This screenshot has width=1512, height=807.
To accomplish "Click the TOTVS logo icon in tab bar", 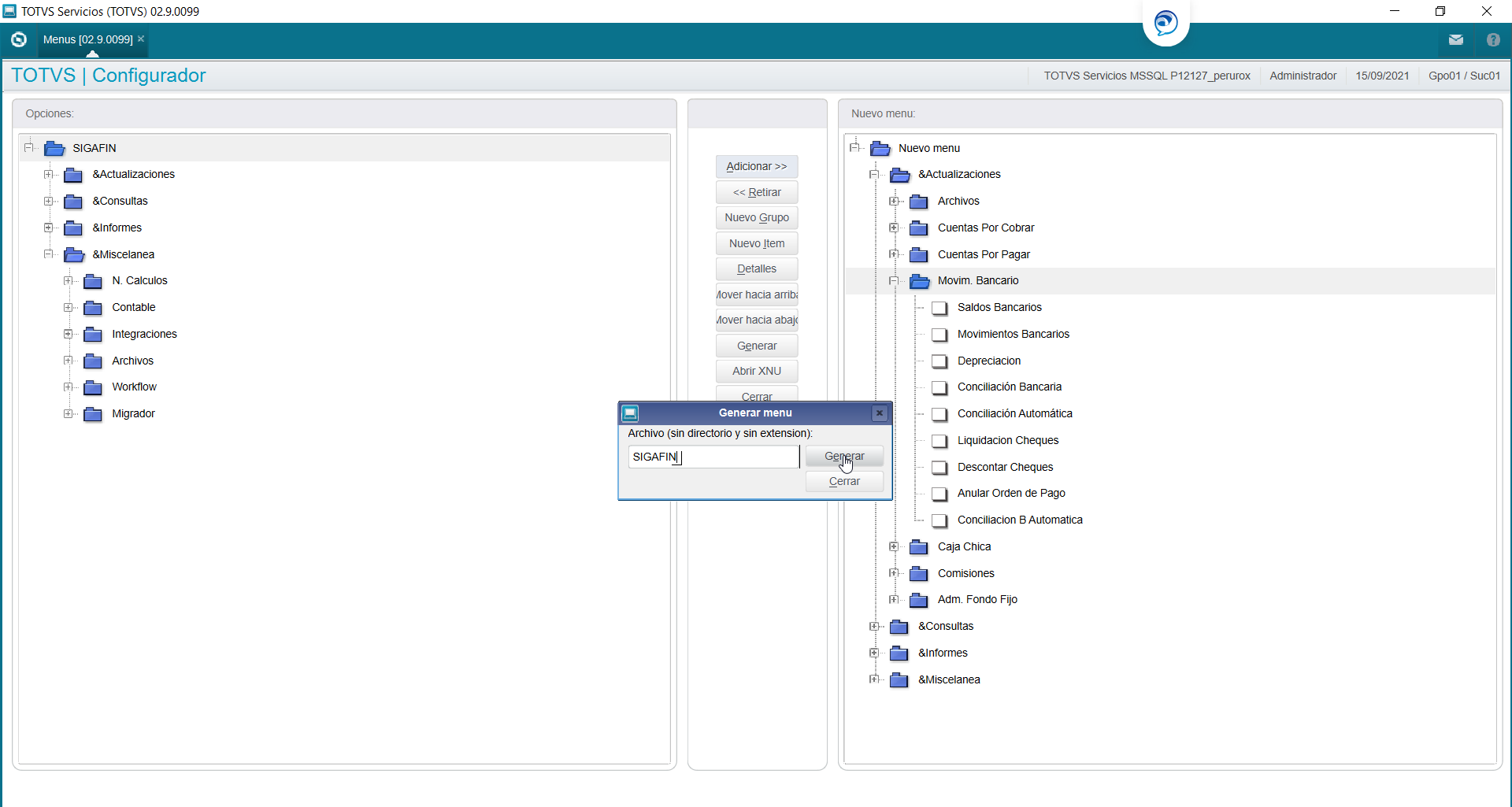I will [x=19, y=39].
